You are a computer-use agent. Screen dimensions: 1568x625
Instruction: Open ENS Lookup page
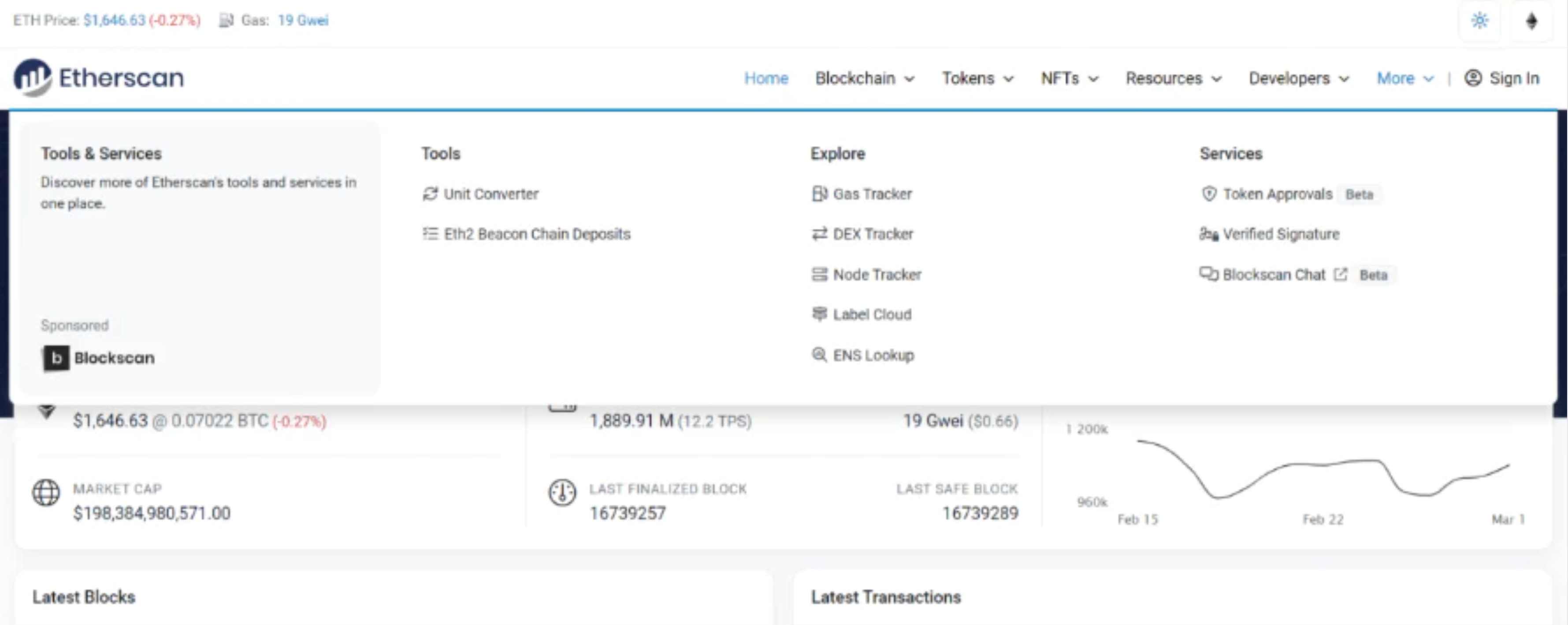coord(863,355)
